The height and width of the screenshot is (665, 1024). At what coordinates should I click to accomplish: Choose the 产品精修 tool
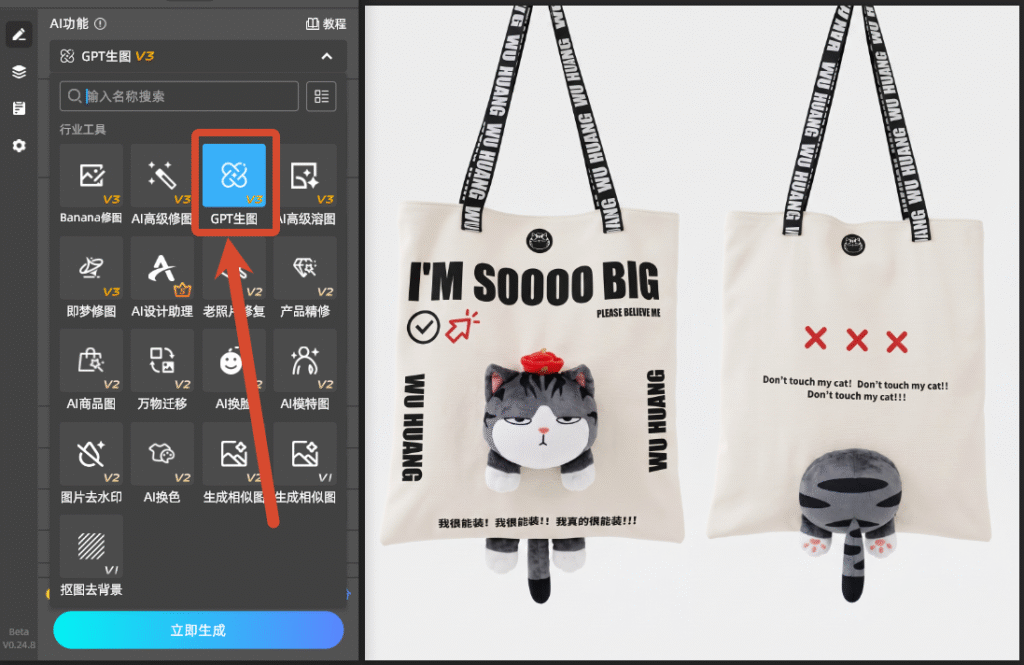[305, 278]
